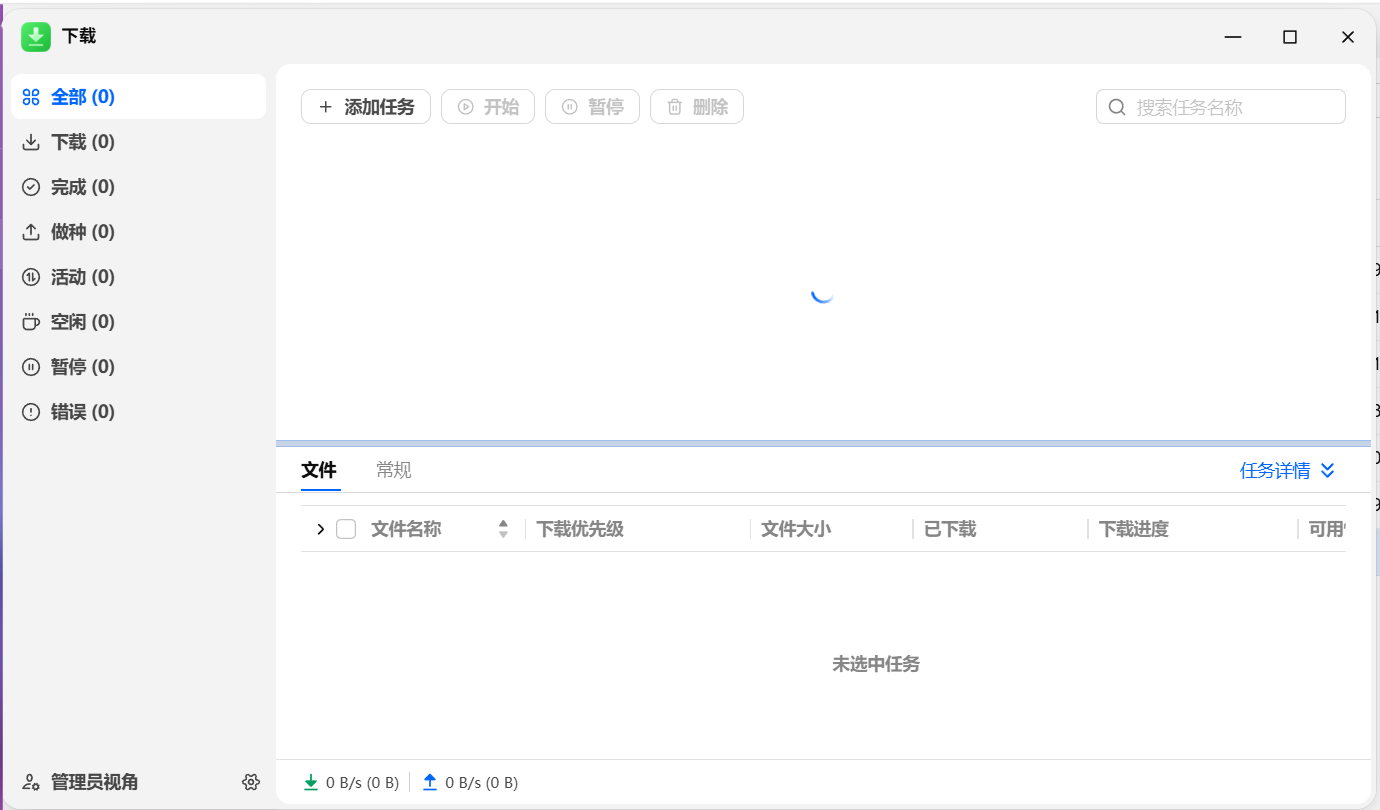Close the 下载 window
The image size is (1380, 810).
pyautogui.click(x=1348, y=37)
